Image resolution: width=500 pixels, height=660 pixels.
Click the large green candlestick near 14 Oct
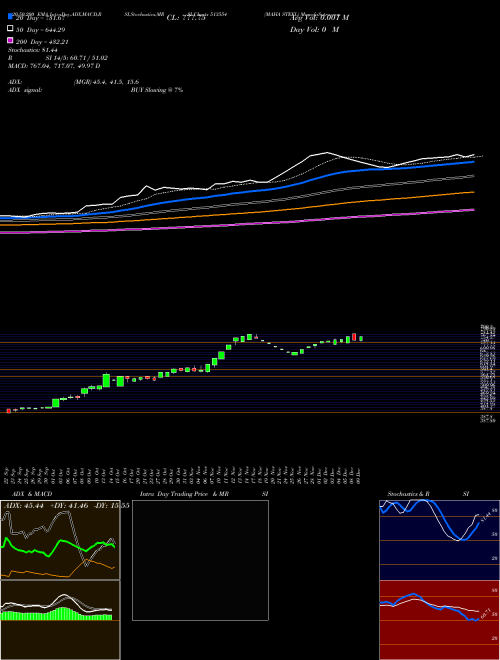tap(106, 380)
